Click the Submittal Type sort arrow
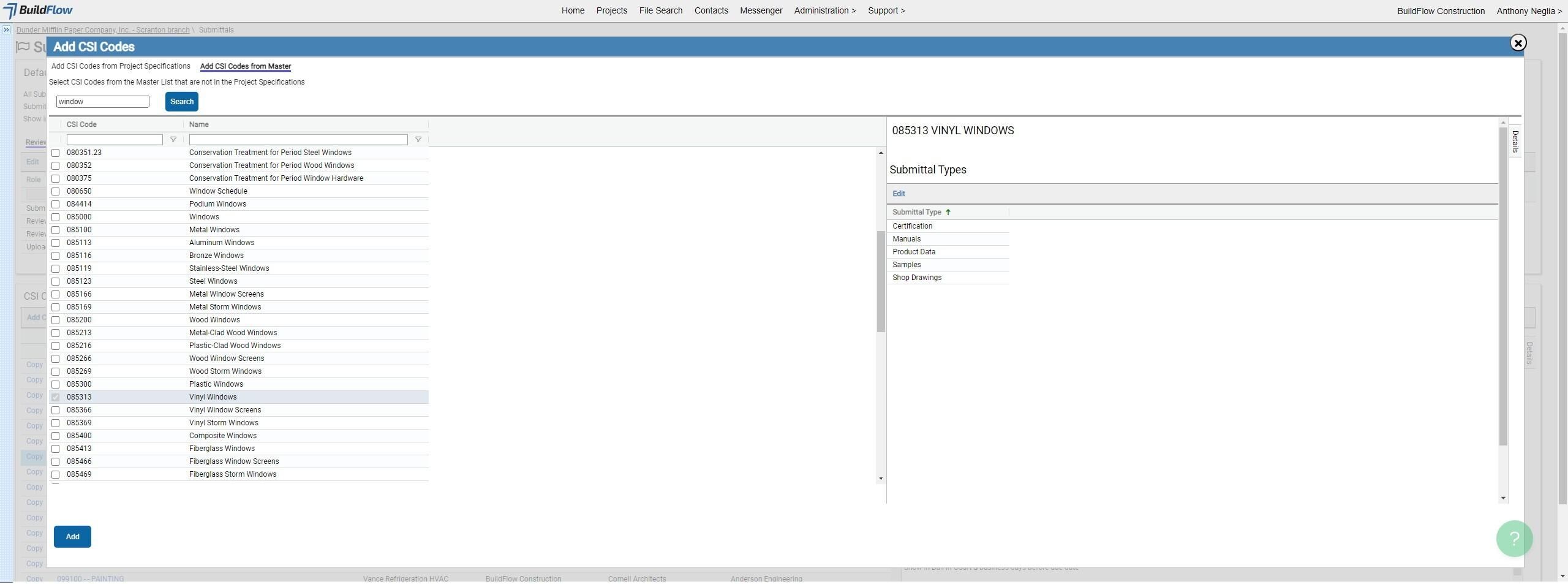The width and height of the screenshot is (1568, 584). pos(948,212)
